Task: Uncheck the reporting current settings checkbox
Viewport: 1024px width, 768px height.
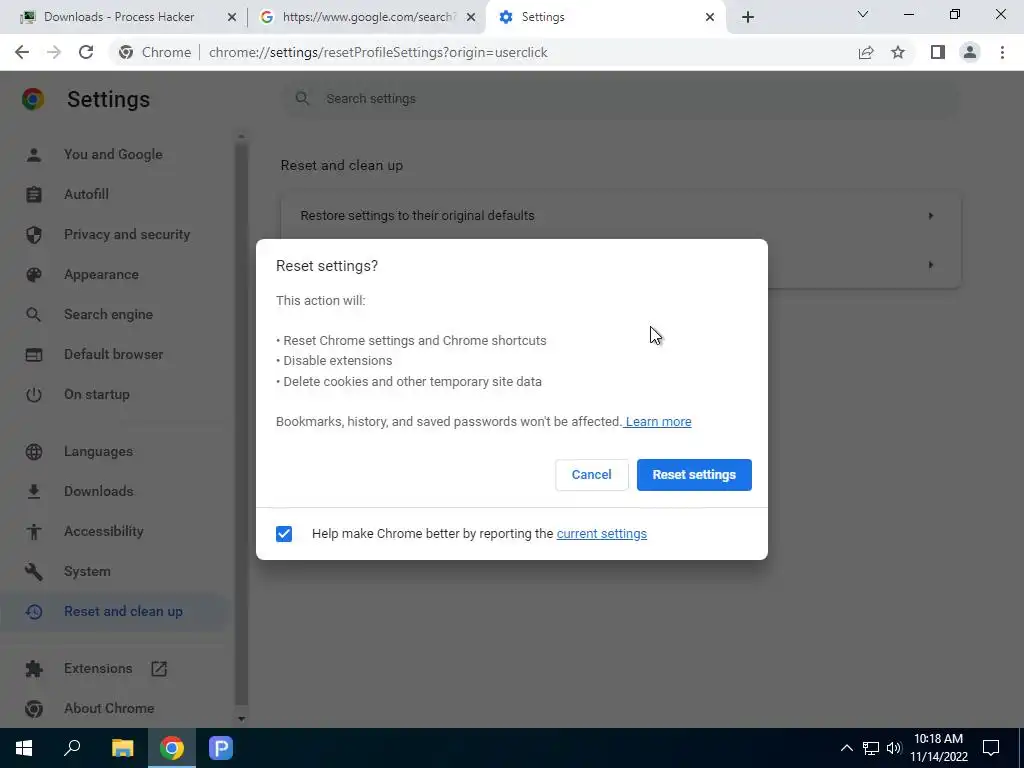Action: click(x=284, y=534)
